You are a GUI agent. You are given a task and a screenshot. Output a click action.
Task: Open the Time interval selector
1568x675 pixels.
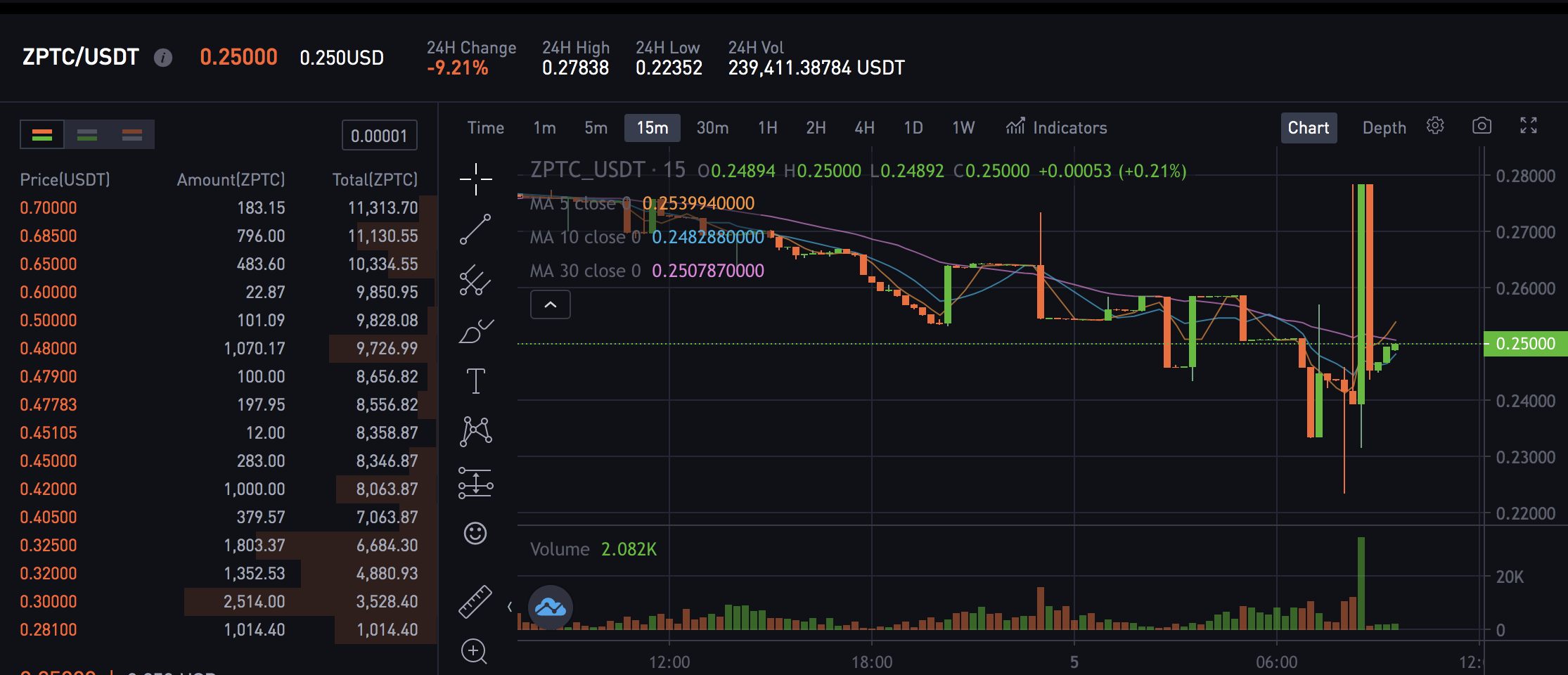485,128
